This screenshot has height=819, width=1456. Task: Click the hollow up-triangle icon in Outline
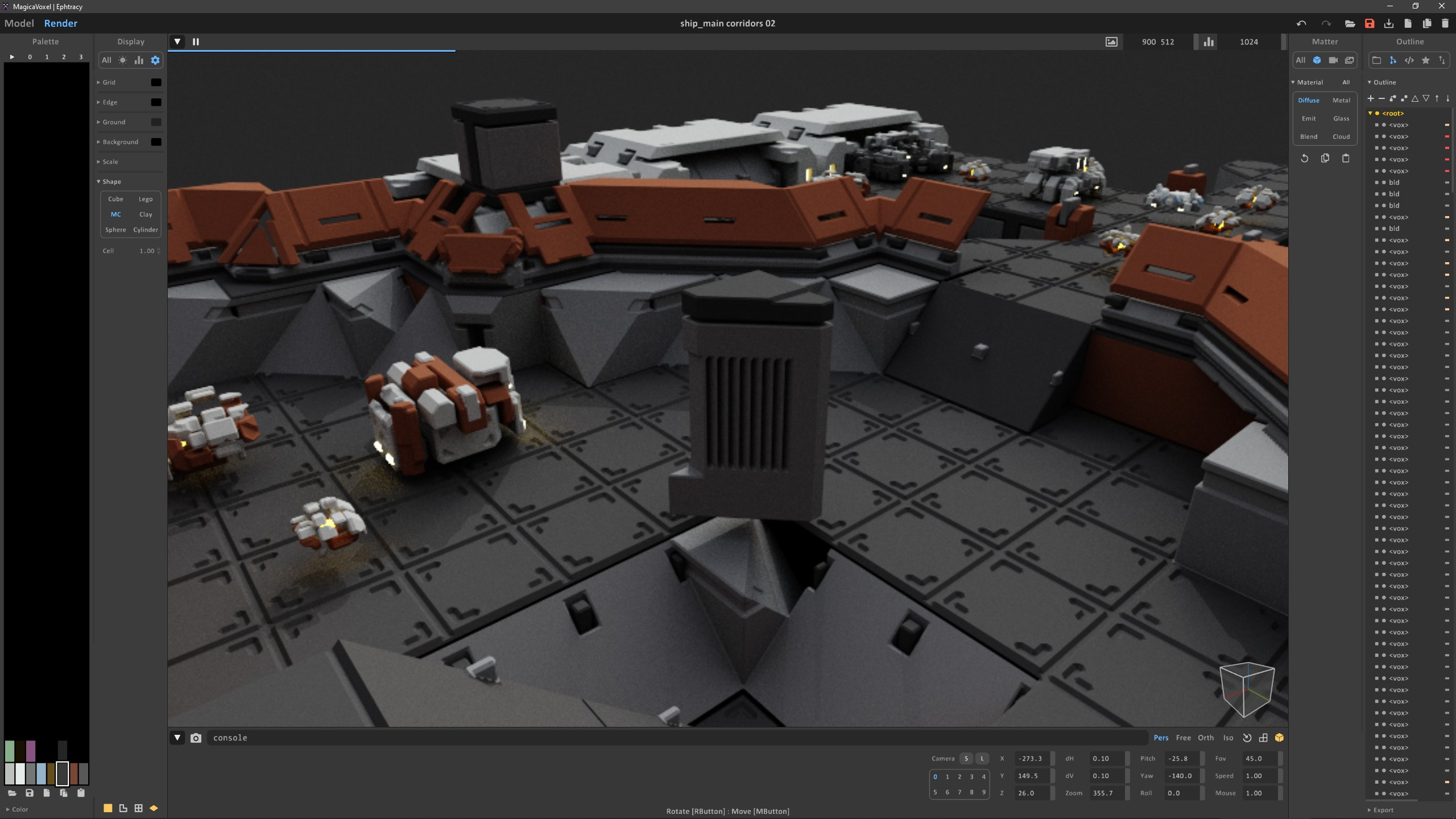pyautogui.click(x=1415, y=98)
